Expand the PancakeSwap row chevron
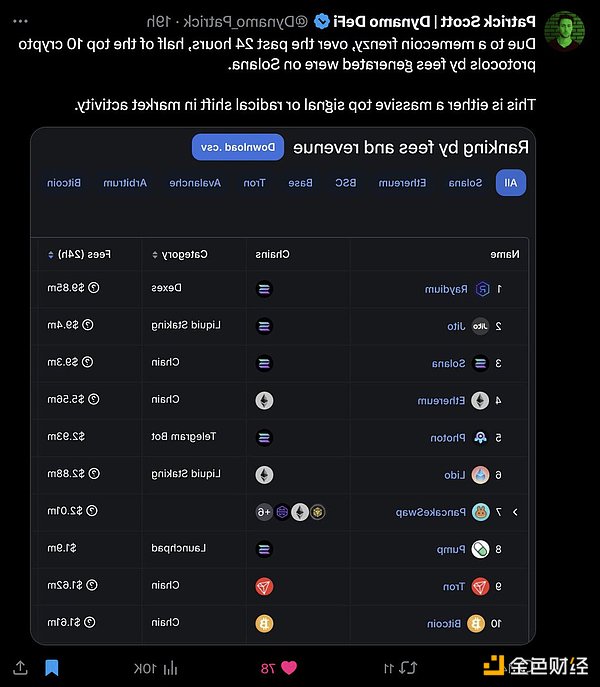The height and width of the screenshot is (687, 600). pos(514,512)
